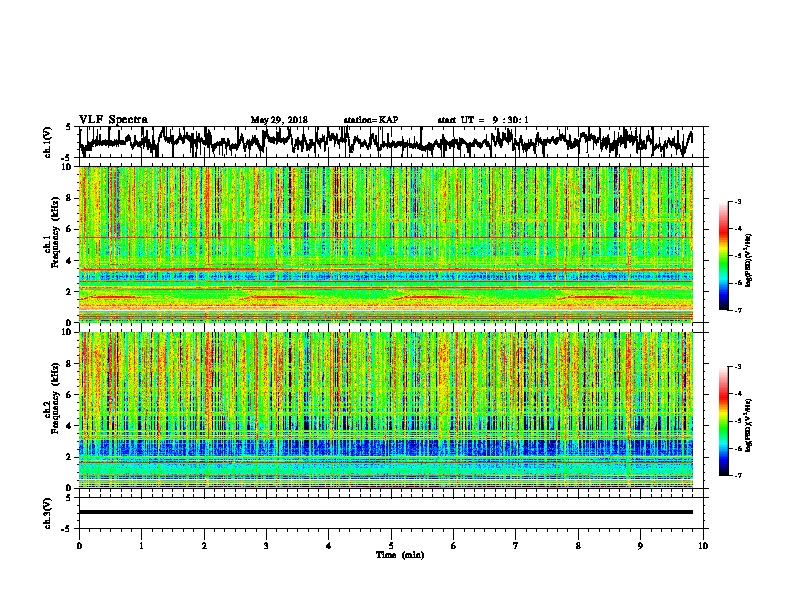Click the date 'May 29, 2018'
Viewport: 792px width, 612px height.
[x=279, y=120]
